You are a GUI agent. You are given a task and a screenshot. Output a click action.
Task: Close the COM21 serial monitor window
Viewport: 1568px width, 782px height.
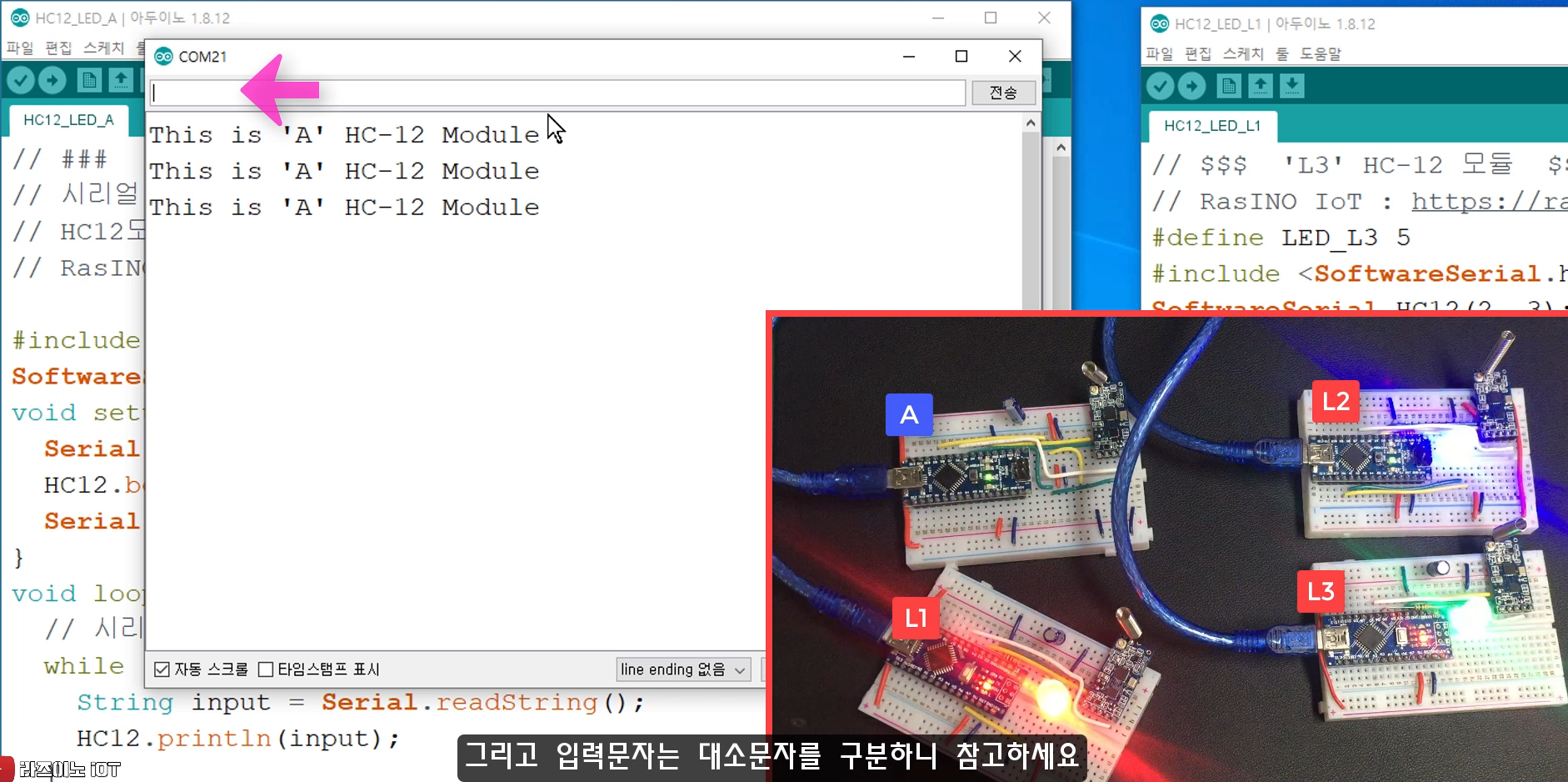(1015, 56)
